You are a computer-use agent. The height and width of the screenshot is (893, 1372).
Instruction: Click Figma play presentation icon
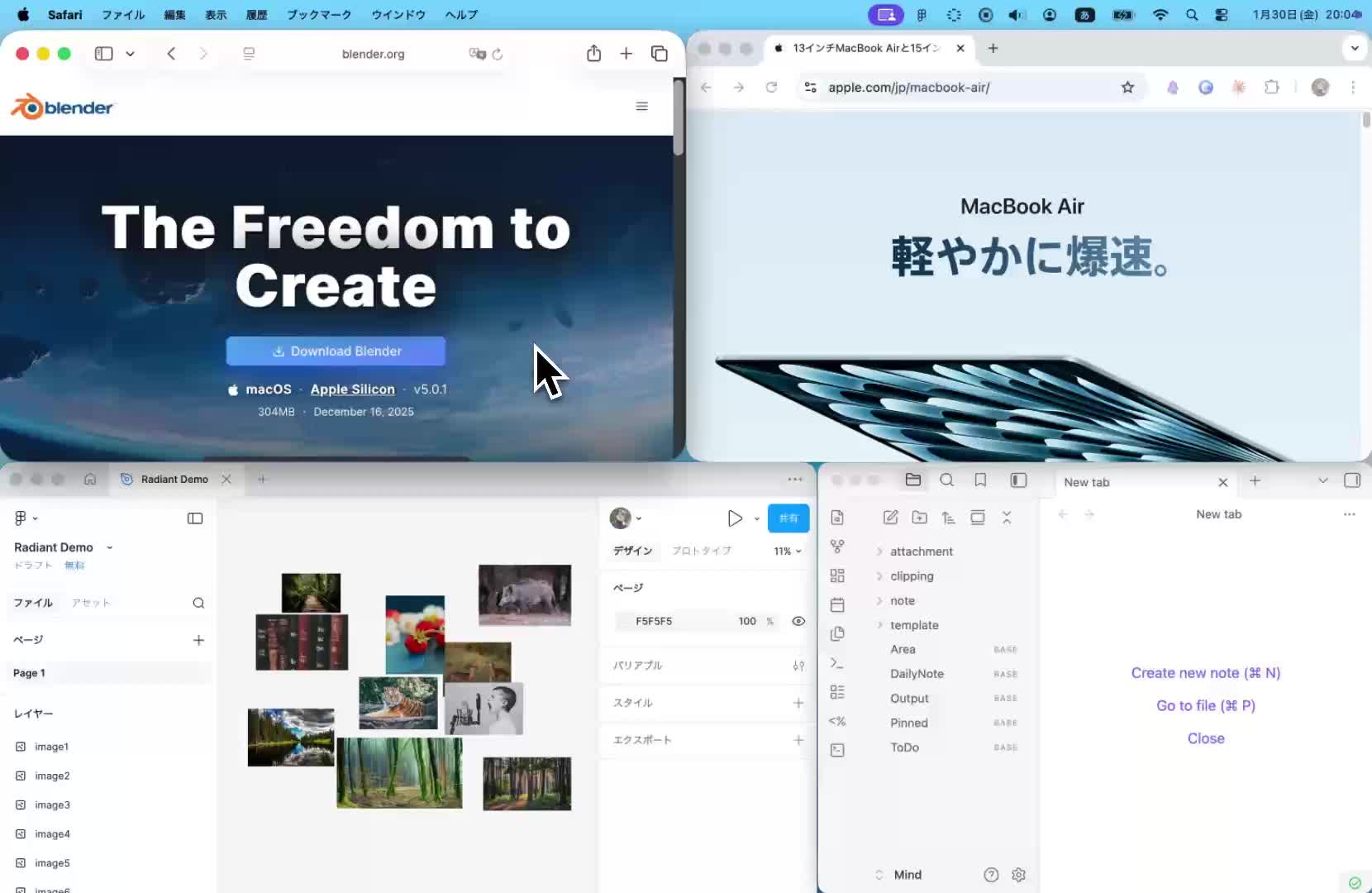[x=734, y=518]
